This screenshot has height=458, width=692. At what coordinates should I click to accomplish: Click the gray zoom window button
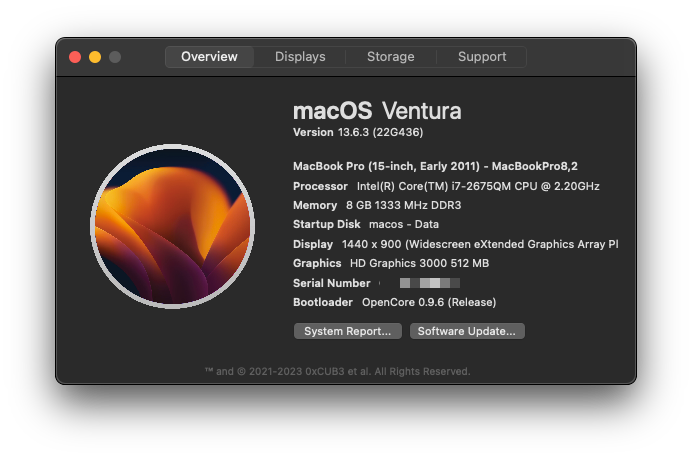coord(115,57)
